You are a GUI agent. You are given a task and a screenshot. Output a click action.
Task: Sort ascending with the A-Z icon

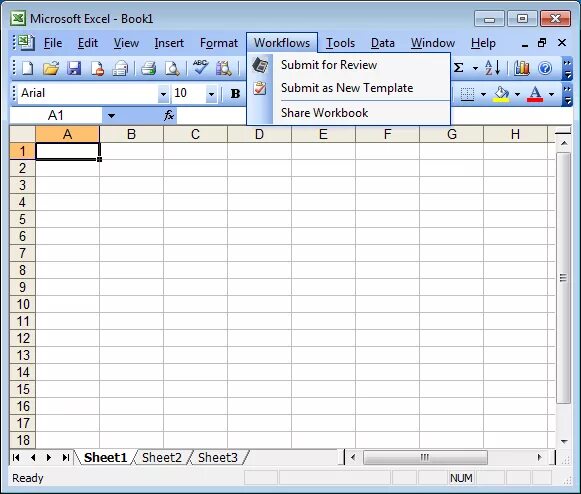click(x=493, y=68)
